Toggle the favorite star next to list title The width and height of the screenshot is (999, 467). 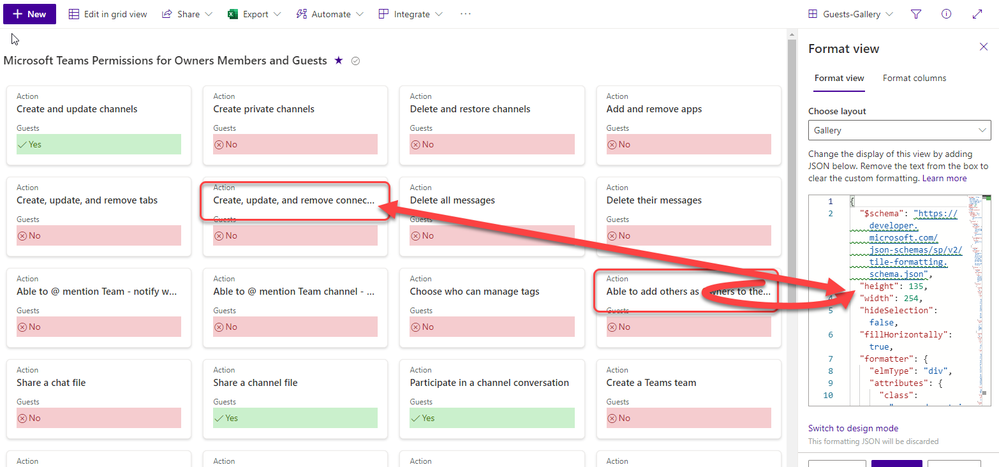pos(339,61)
